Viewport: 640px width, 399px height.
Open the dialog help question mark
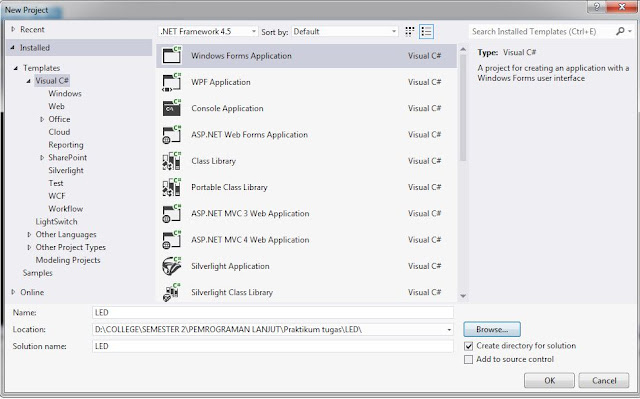(597, 7)
